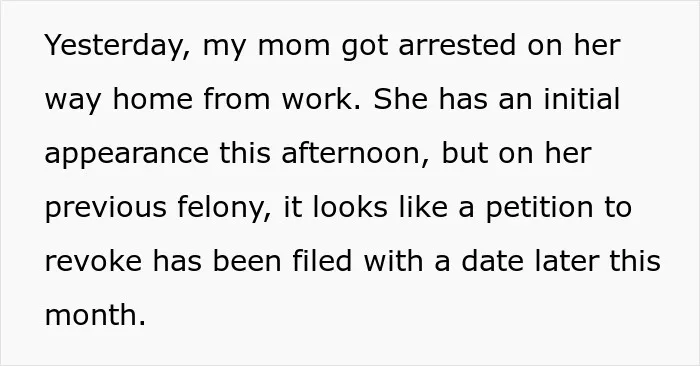This screenshot has height=366, width=700.
Task: Click the word "home"
Action: pos(153,99)
